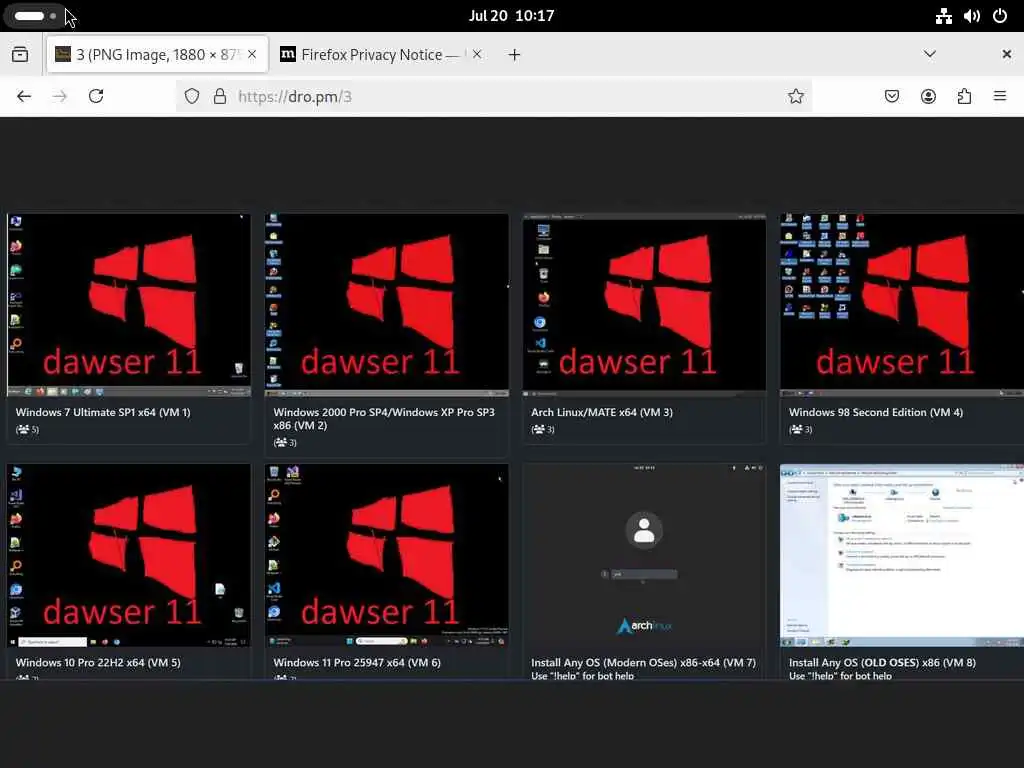Close the Firefox Privacy Notice tab
This screenshot has height=768, width=1024.
(477, 54)
